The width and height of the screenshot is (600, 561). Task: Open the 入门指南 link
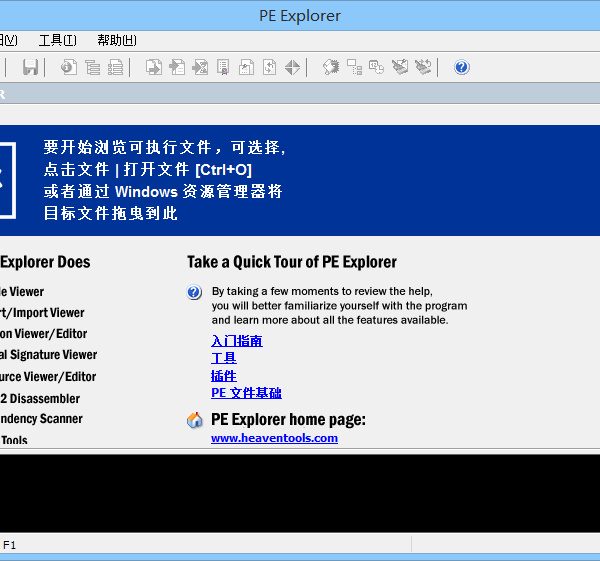pyautogui.click(x=237, y=341)
